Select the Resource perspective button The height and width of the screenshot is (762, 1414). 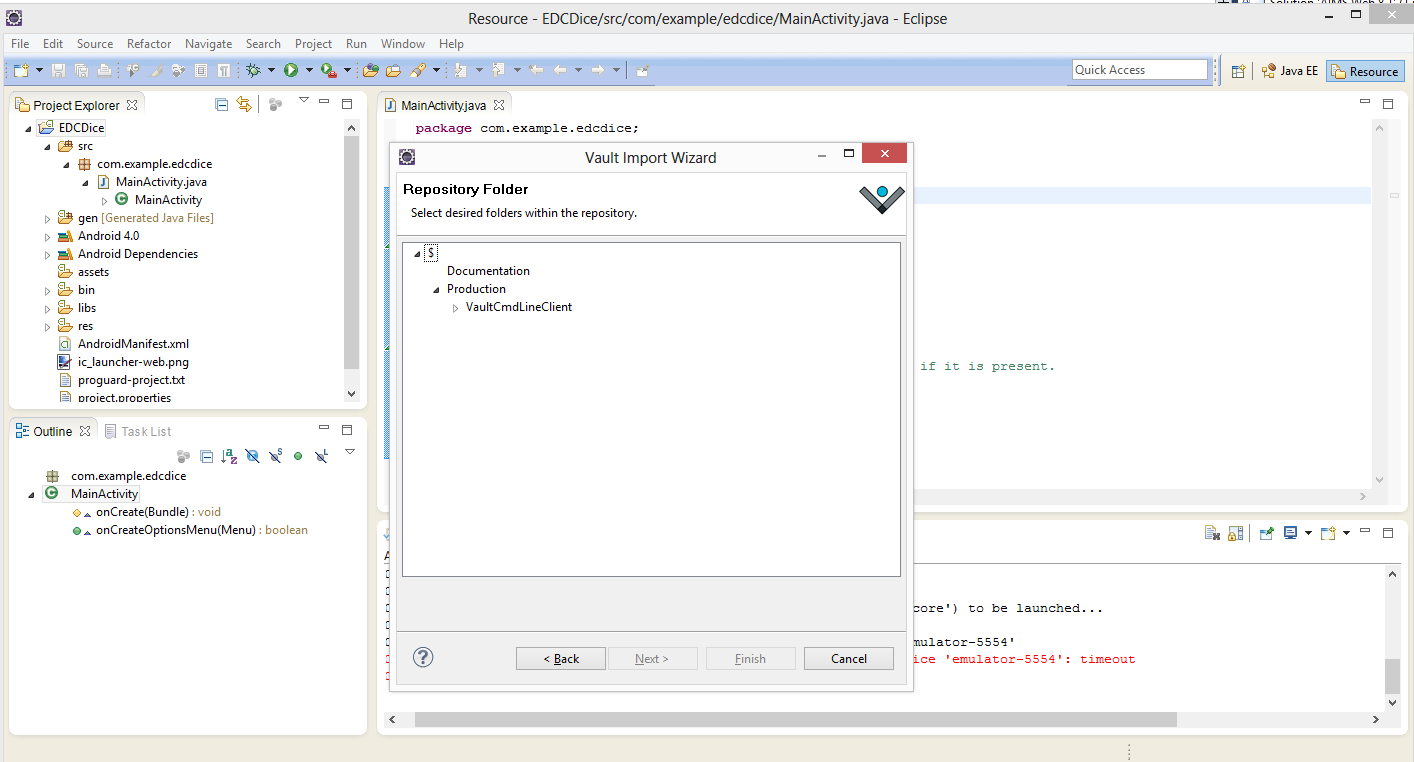click(x=1365, y=71)
